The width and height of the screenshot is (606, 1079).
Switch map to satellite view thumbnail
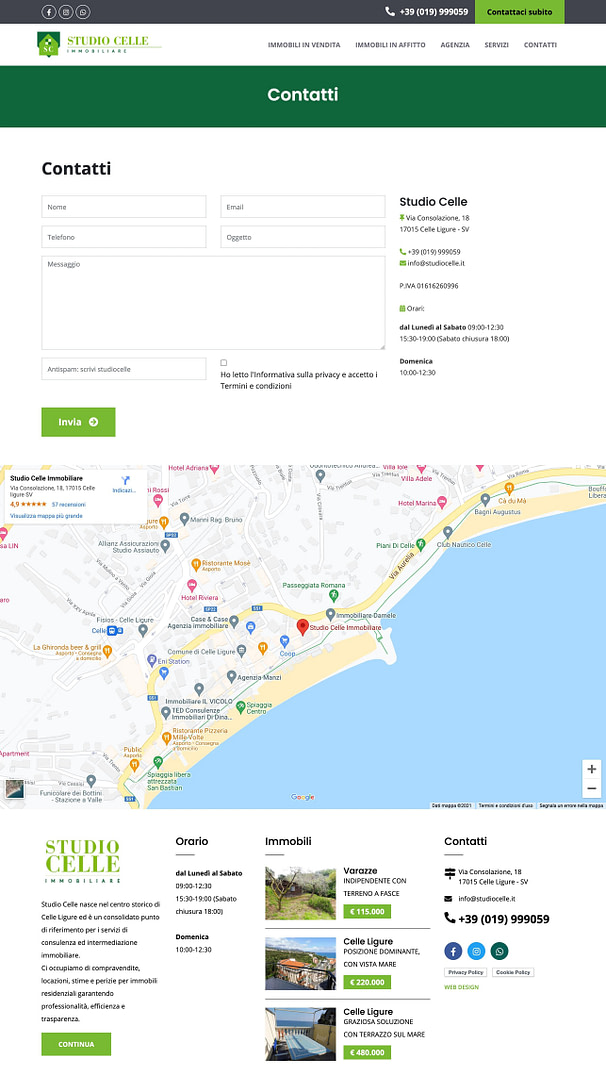click(x=14, y=789)
